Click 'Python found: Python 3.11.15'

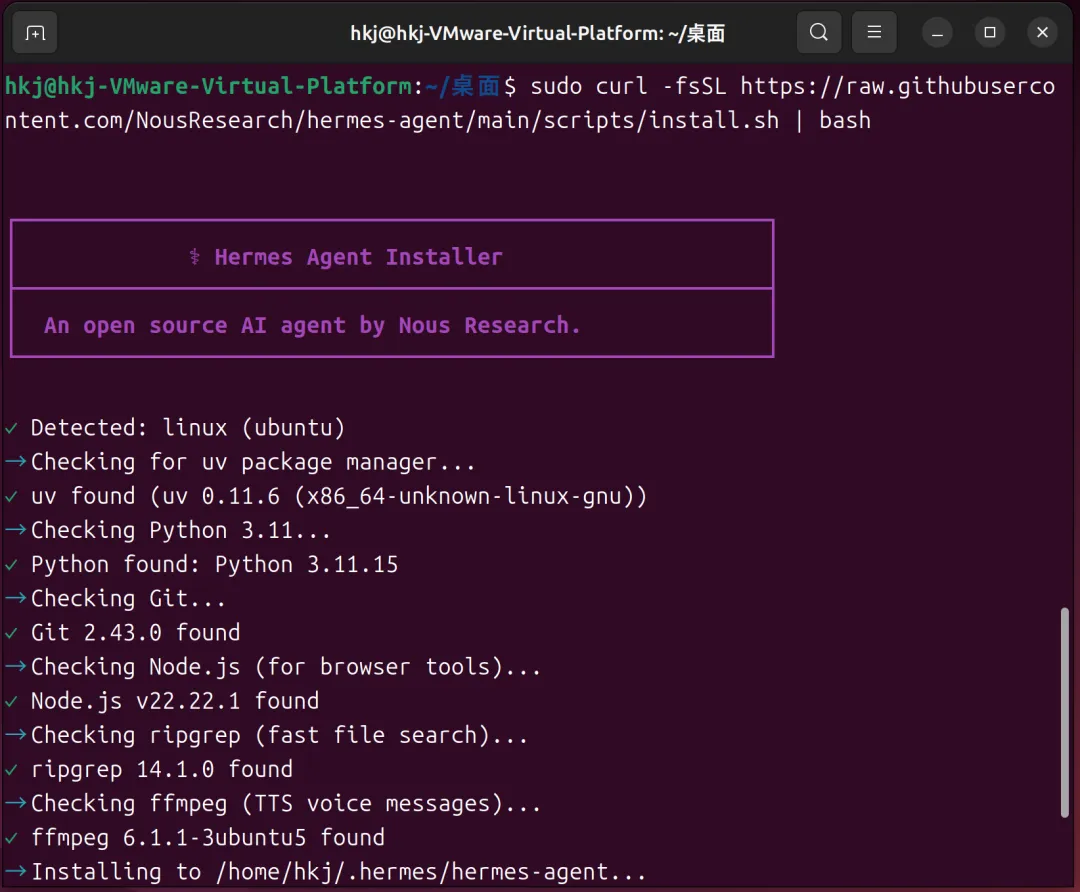click(214, 565)
